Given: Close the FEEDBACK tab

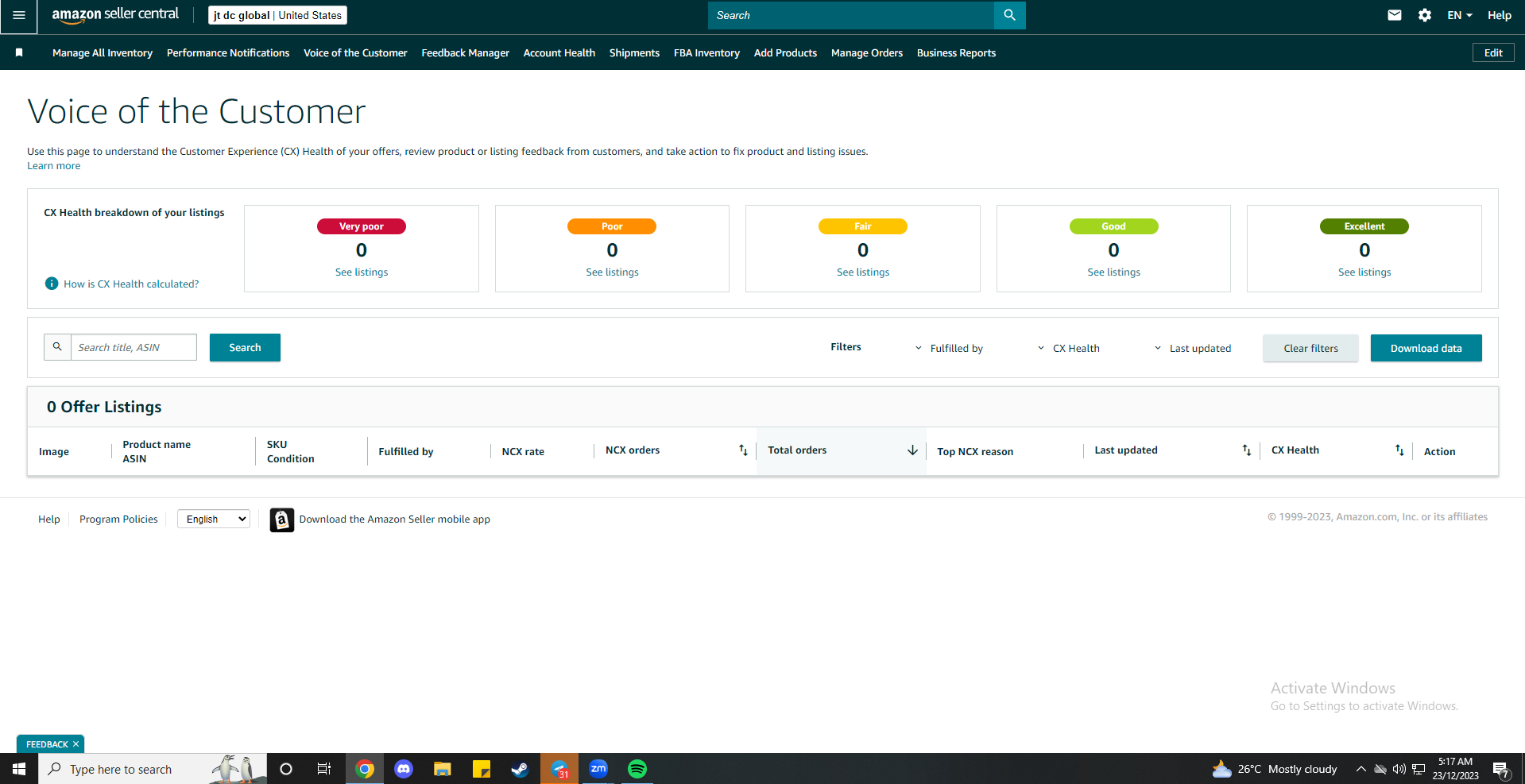Looking at the screenshot, I should coord(75,744).
